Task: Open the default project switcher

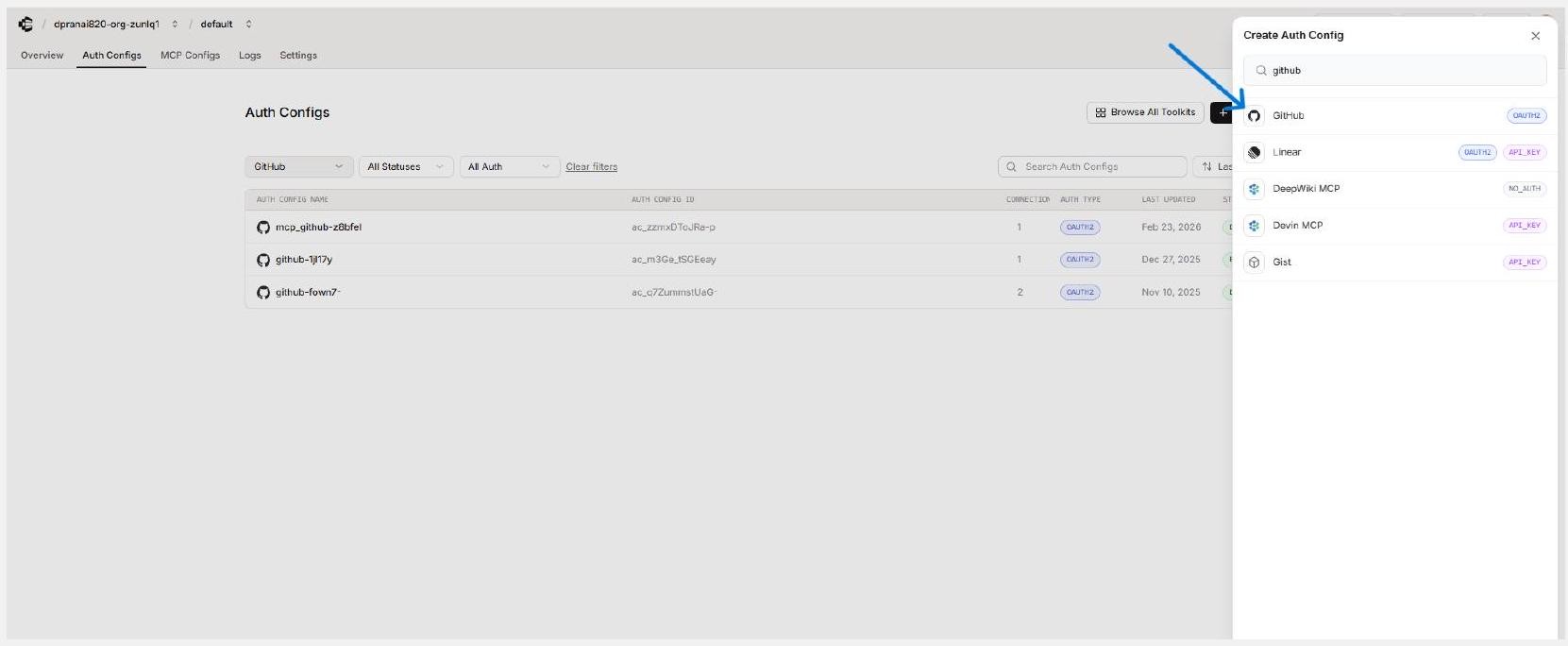Action: pyautogui.click(x=226, y=24)
